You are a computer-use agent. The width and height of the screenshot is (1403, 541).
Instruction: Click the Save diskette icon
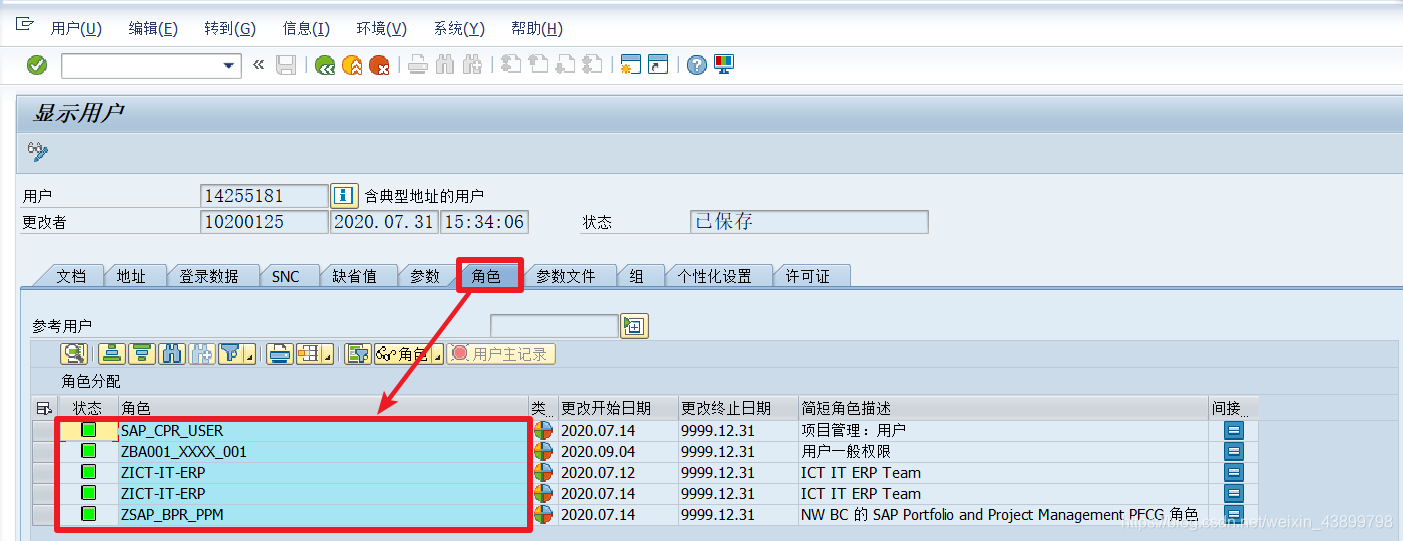tap(286, 65)
